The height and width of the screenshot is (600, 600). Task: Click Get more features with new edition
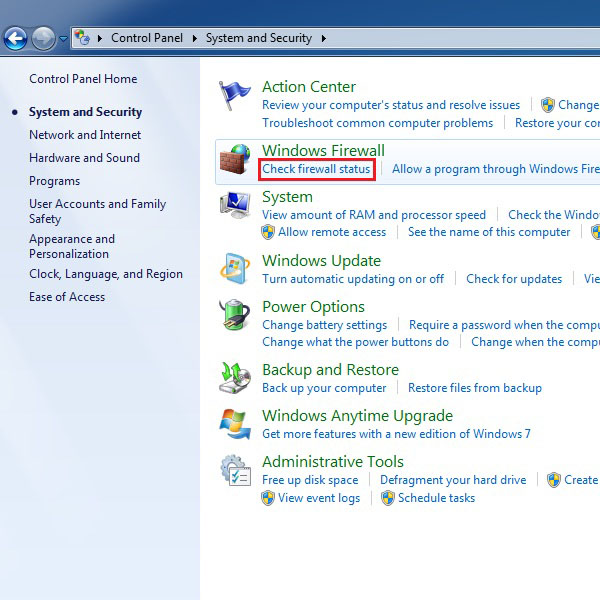coord(396,434)
